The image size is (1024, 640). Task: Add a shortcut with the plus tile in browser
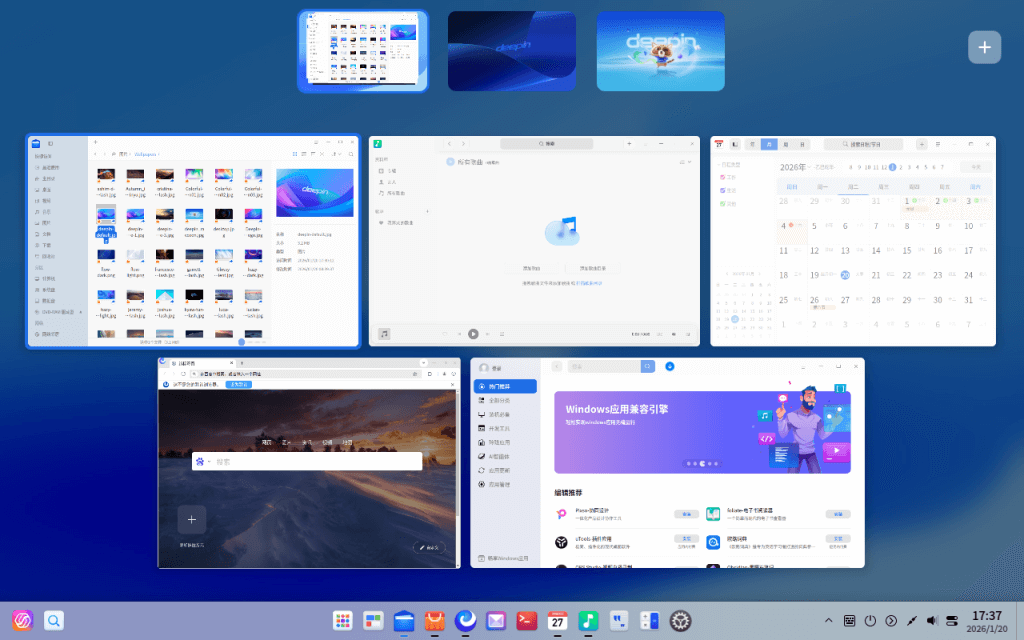[191, 519]
